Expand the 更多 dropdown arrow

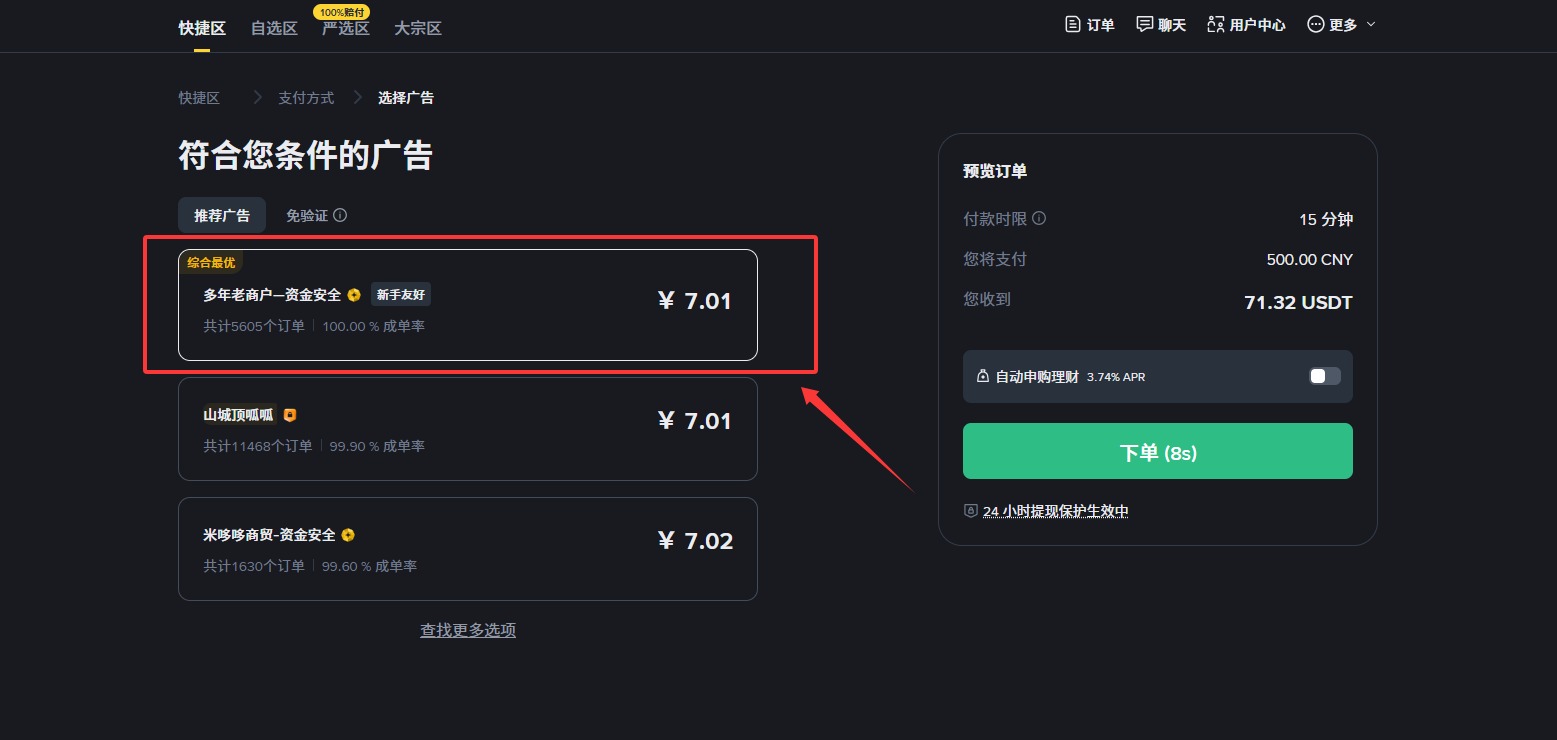pyautogui.click(x=1371, y=24)
